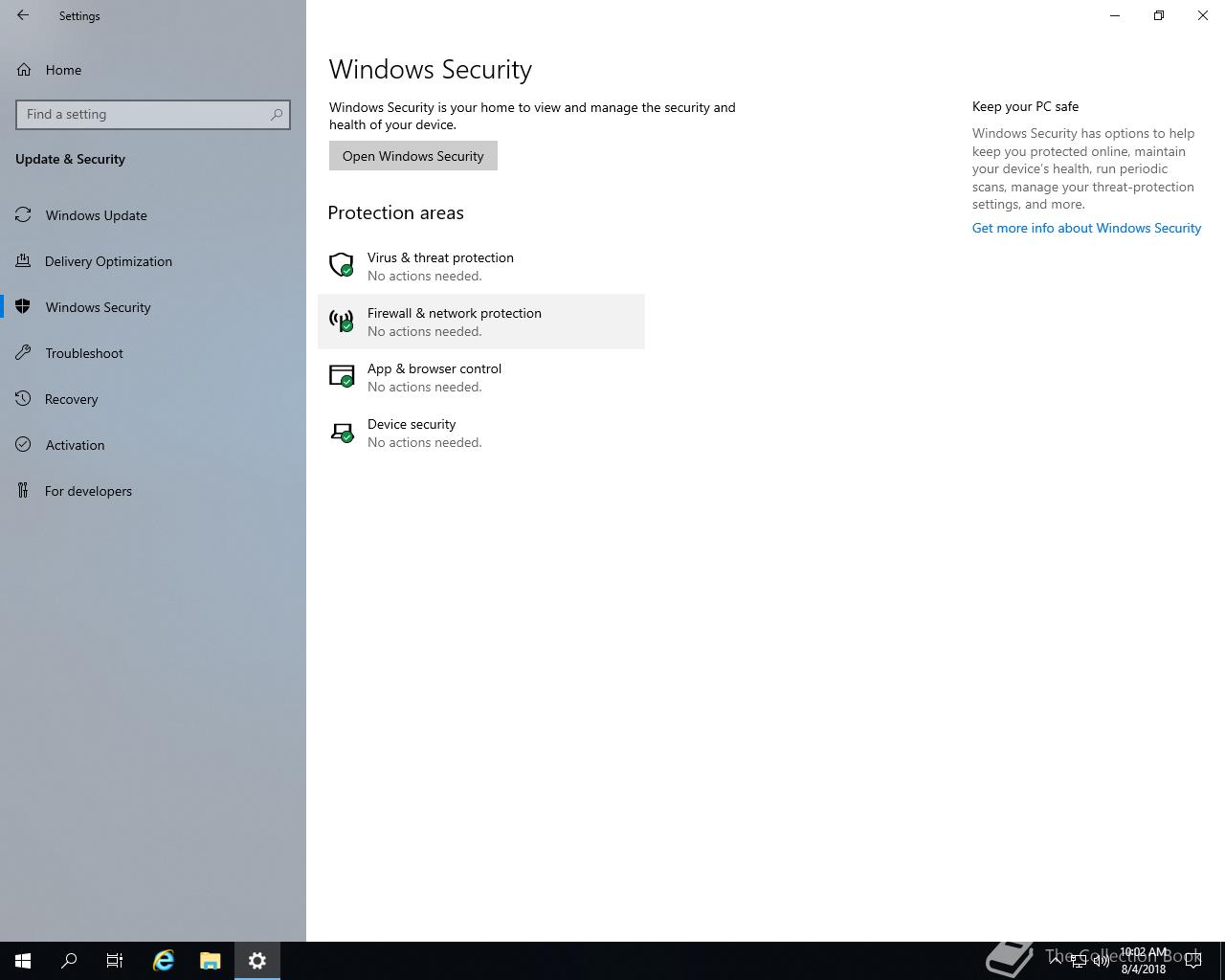Restore down the Settings window
The width and height of the screenshot is (1225, 980).
click(x=1159, y=15)
